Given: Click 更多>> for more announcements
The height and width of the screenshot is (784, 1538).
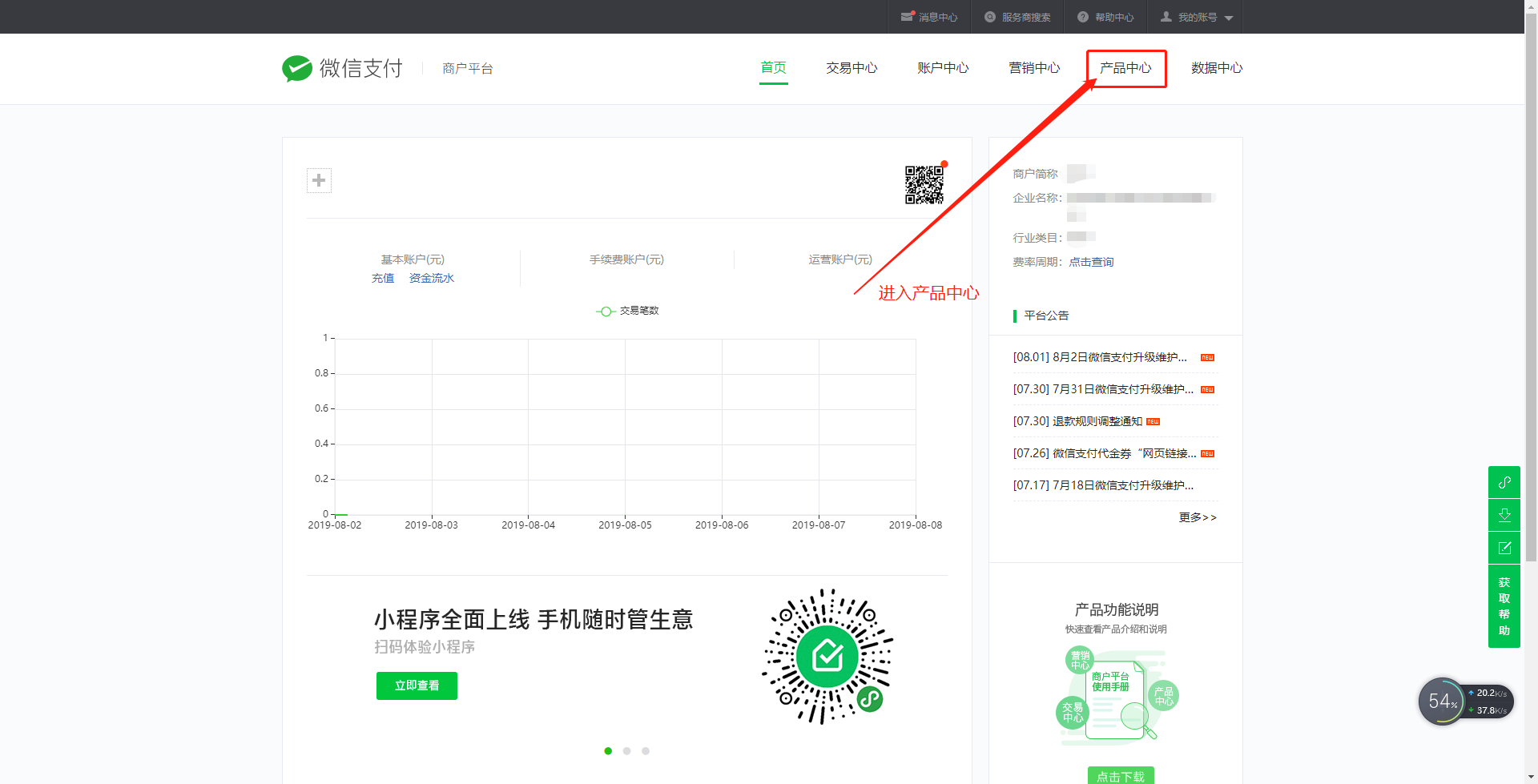Looking at the screenshot, I should 1198,517.
